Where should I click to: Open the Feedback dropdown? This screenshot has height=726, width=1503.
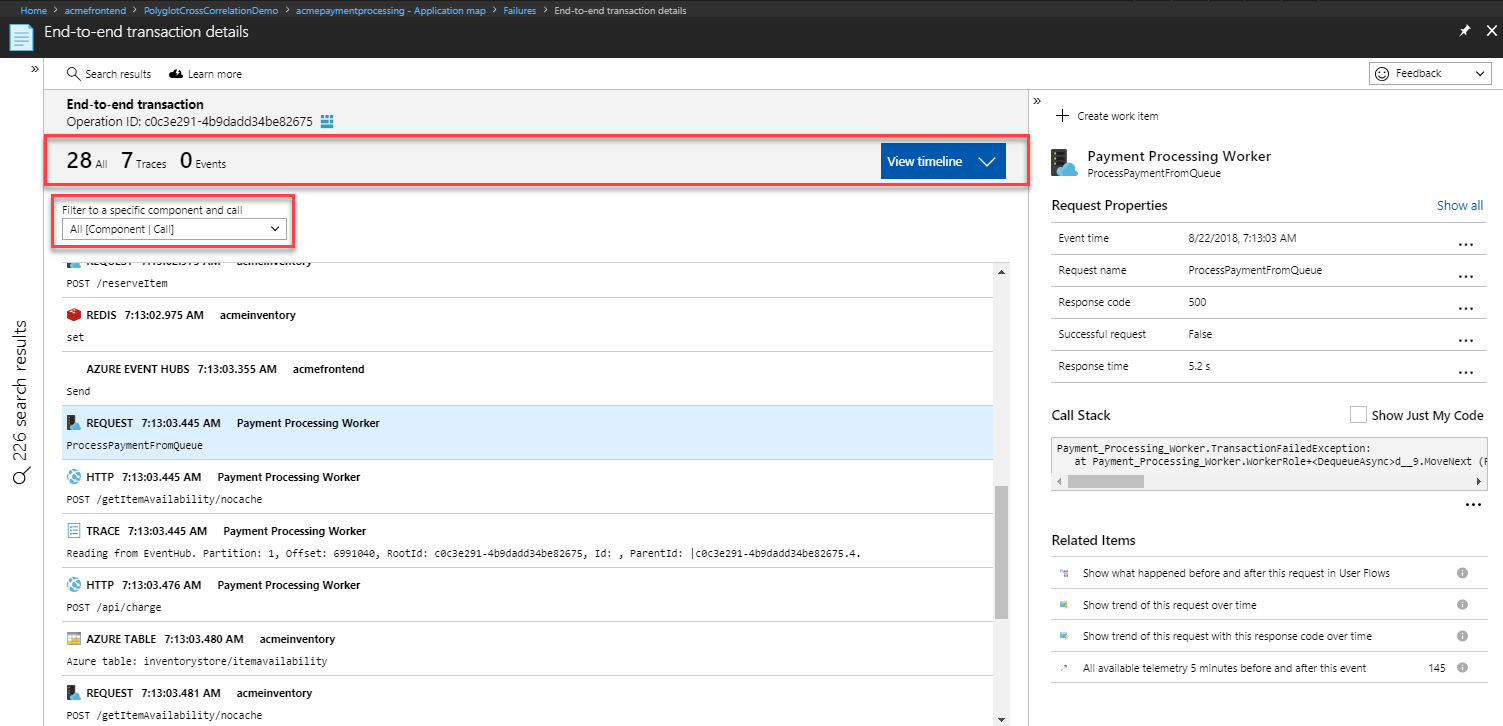(x=1430, y=74)
